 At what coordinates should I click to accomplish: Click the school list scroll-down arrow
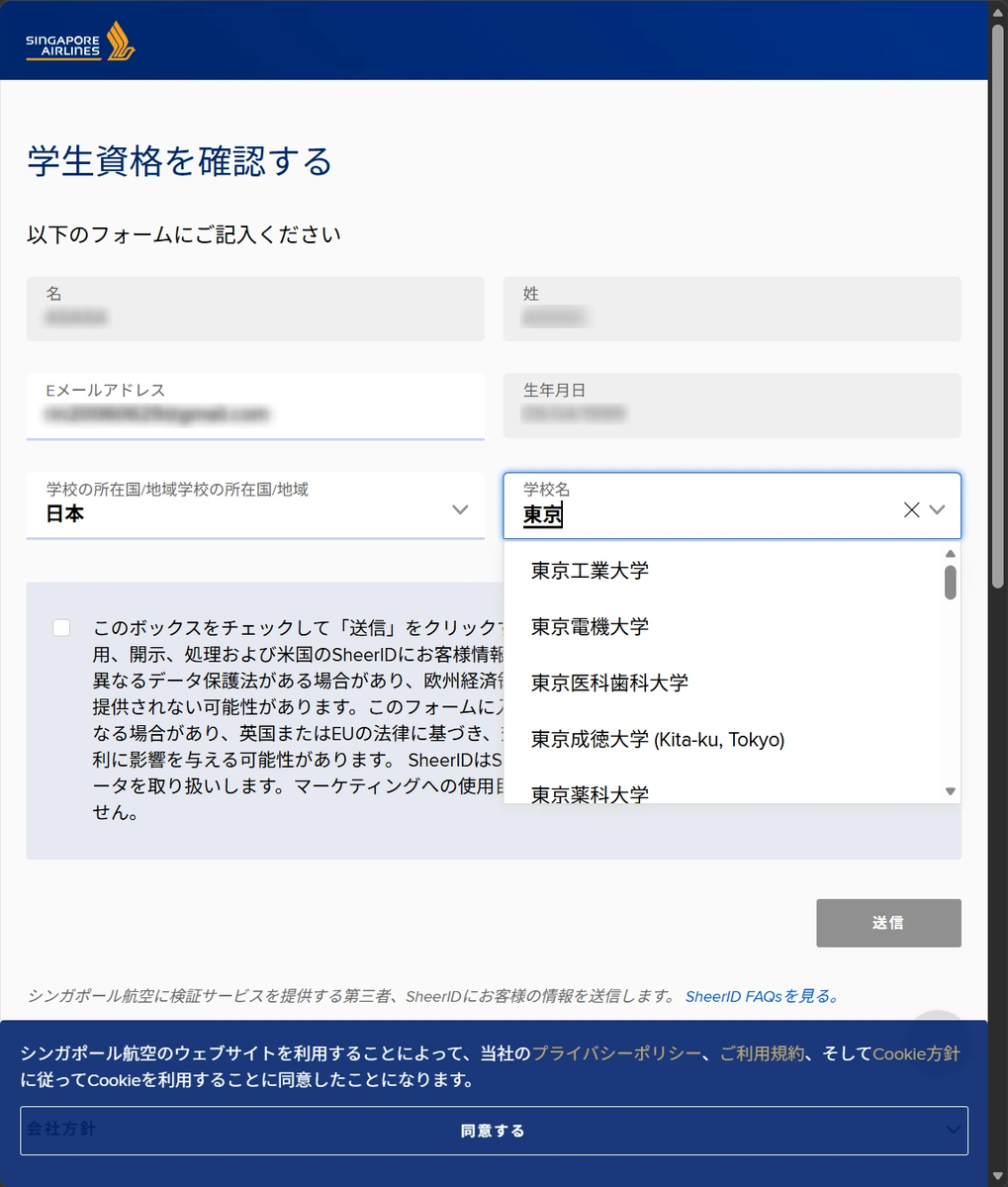(x=951, y=791)
